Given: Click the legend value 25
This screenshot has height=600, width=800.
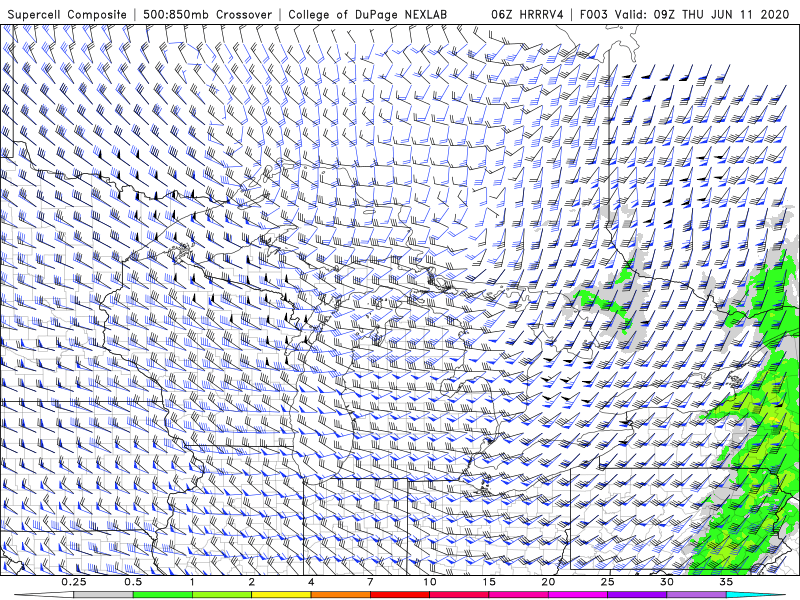Looking at the screenshot, I should click(607, 582).
